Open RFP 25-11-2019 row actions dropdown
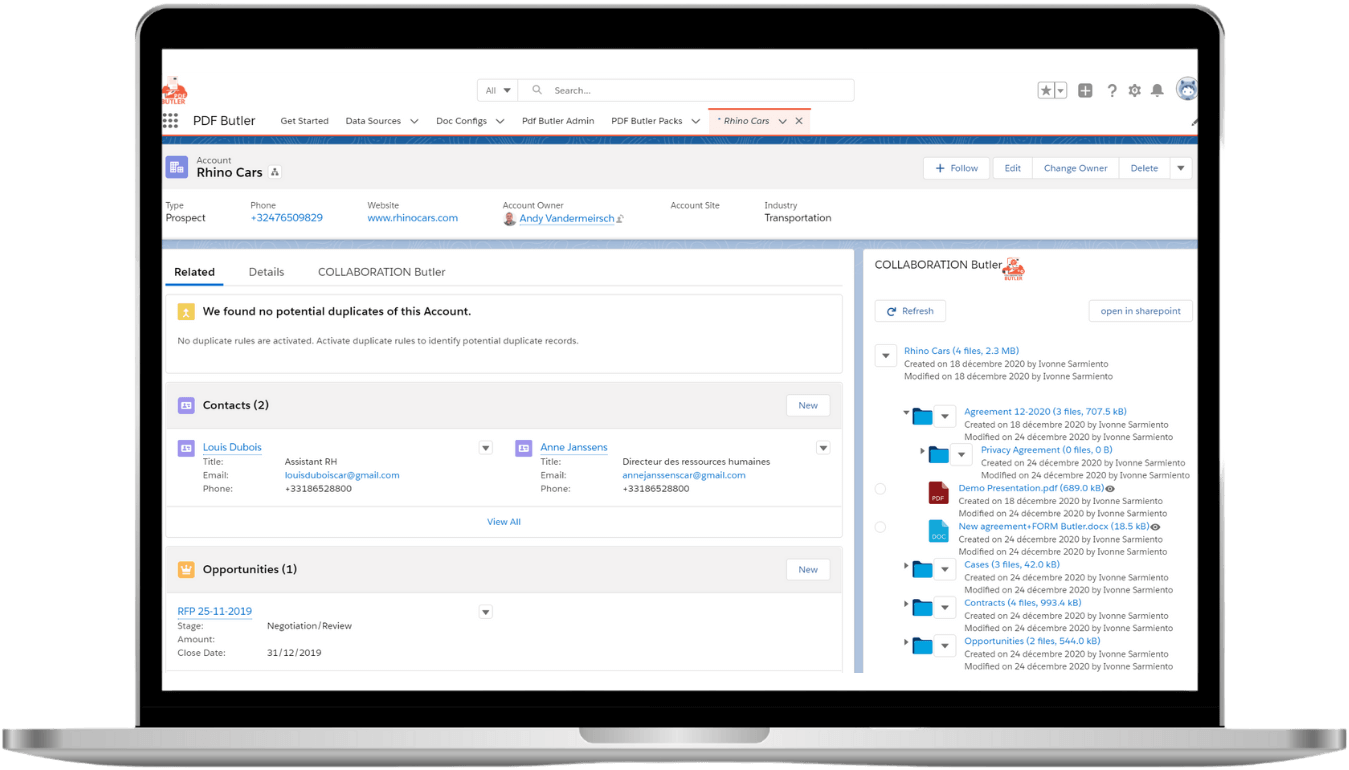1349x770 pixels. [485, 612]
